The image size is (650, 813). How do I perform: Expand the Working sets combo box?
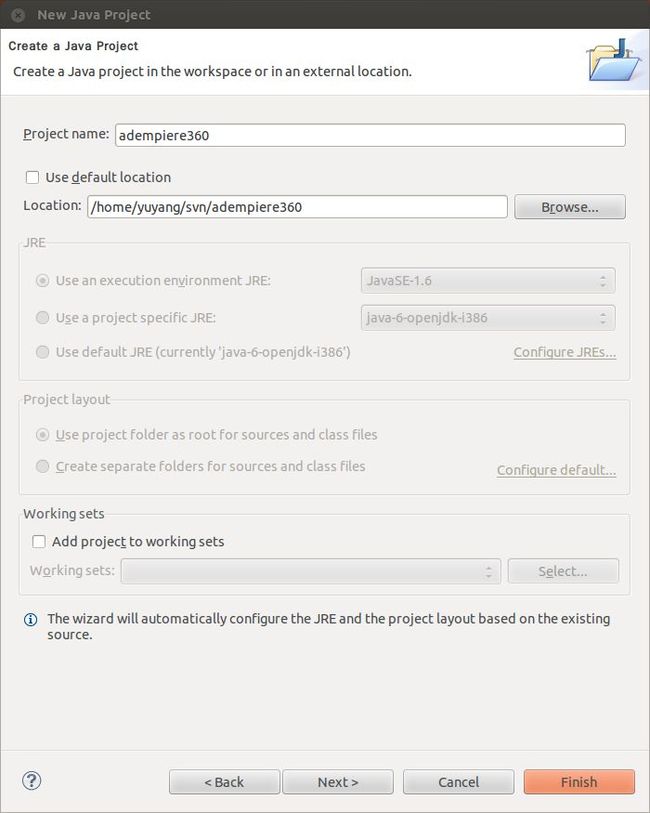[x=311, y=571]
